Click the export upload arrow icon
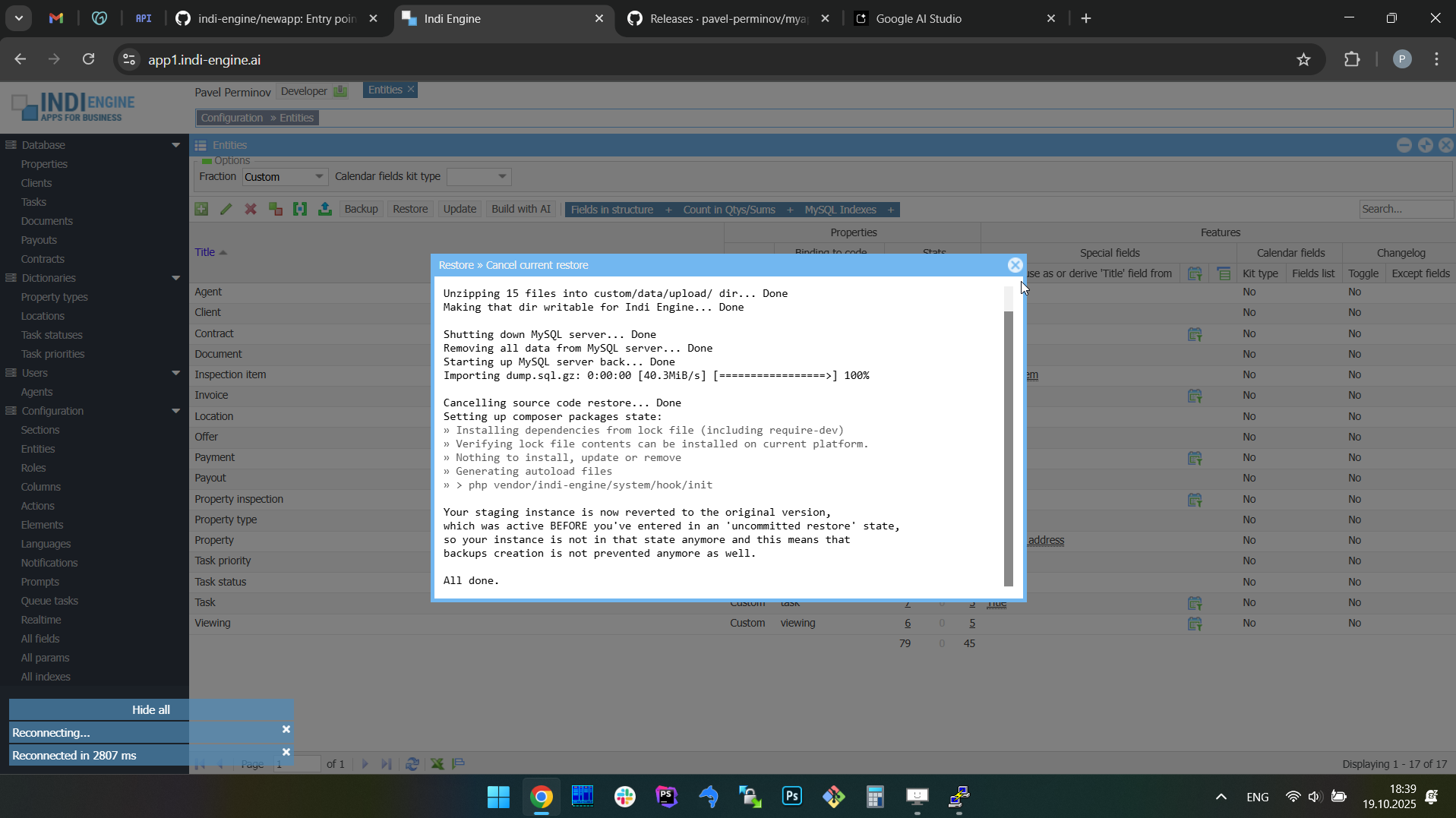Screen dimensions: 1456x818 (x=325, y=210)
